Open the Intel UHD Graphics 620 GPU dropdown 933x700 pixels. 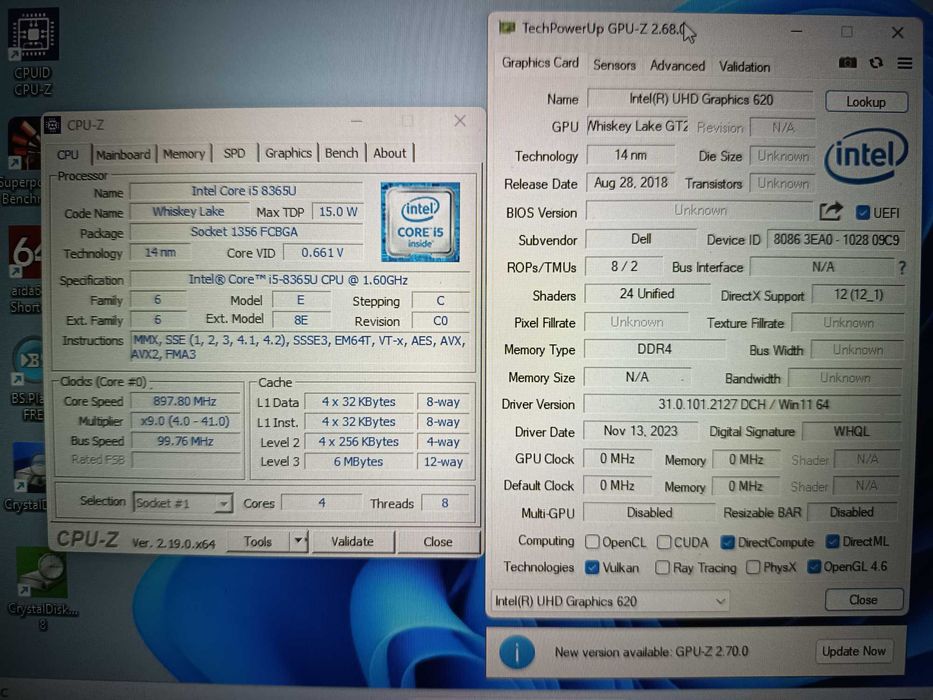point(610,601)
